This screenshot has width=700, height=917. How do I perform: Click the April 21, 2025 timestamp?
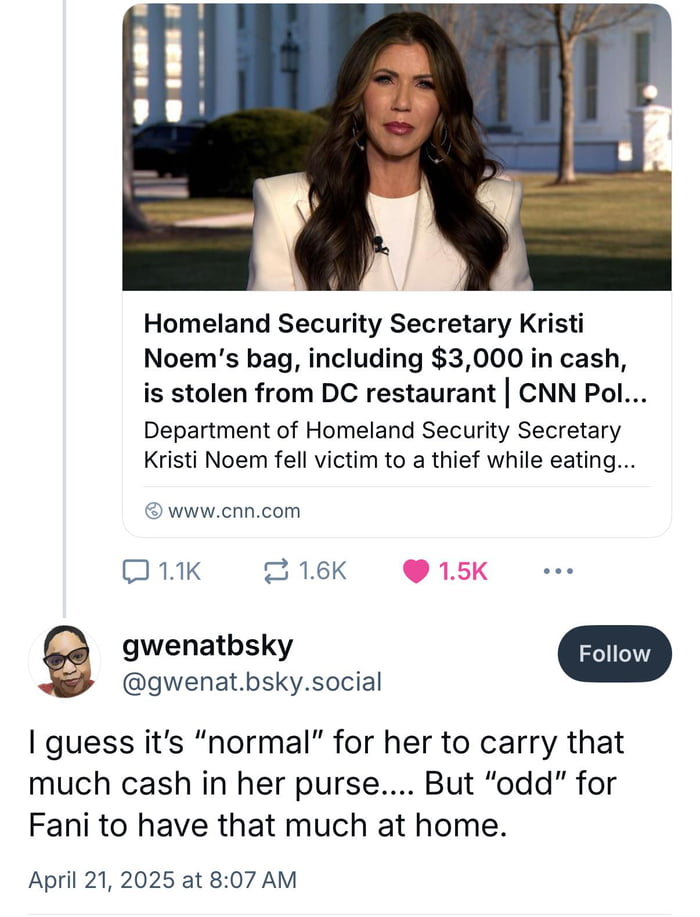coord(162,880)
